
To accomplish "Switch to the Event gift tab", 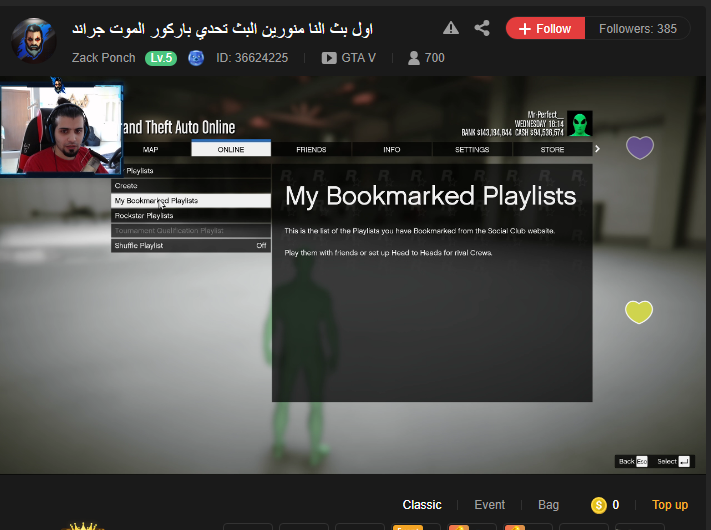I will click(x=489, y=505).
